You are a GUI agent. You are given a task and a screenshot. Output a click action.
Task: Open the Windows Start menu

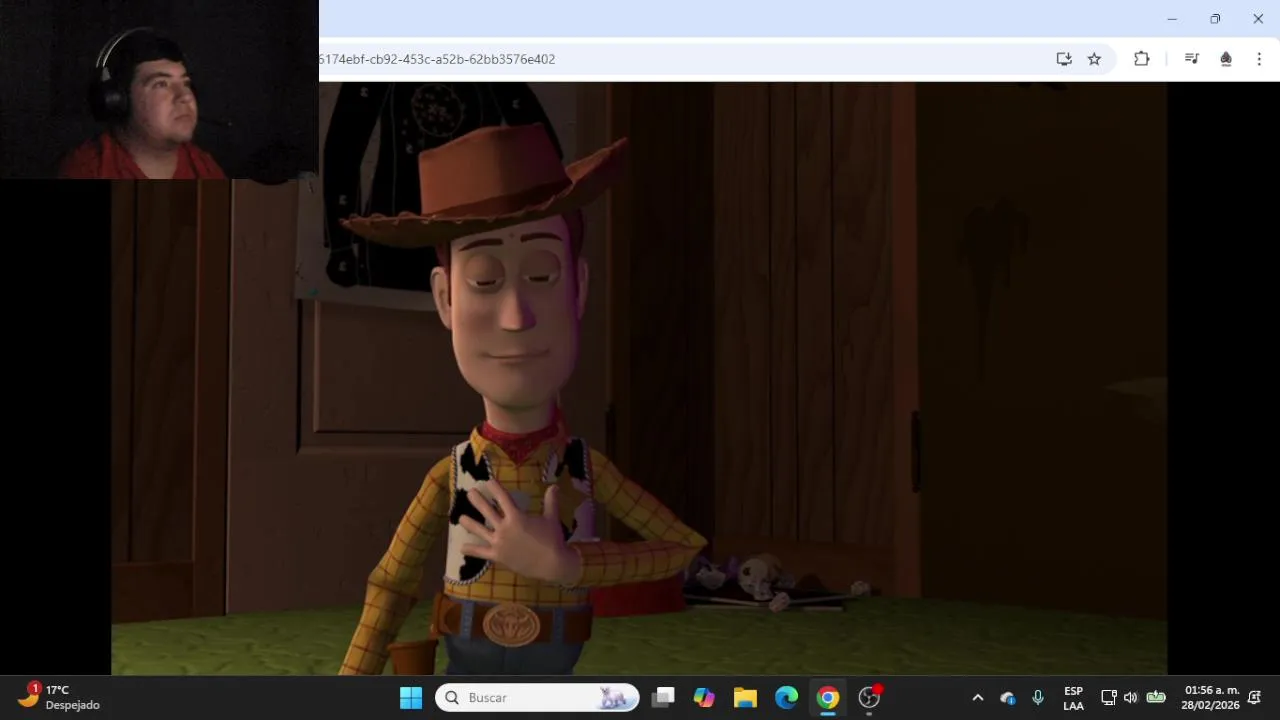[411, 697]
